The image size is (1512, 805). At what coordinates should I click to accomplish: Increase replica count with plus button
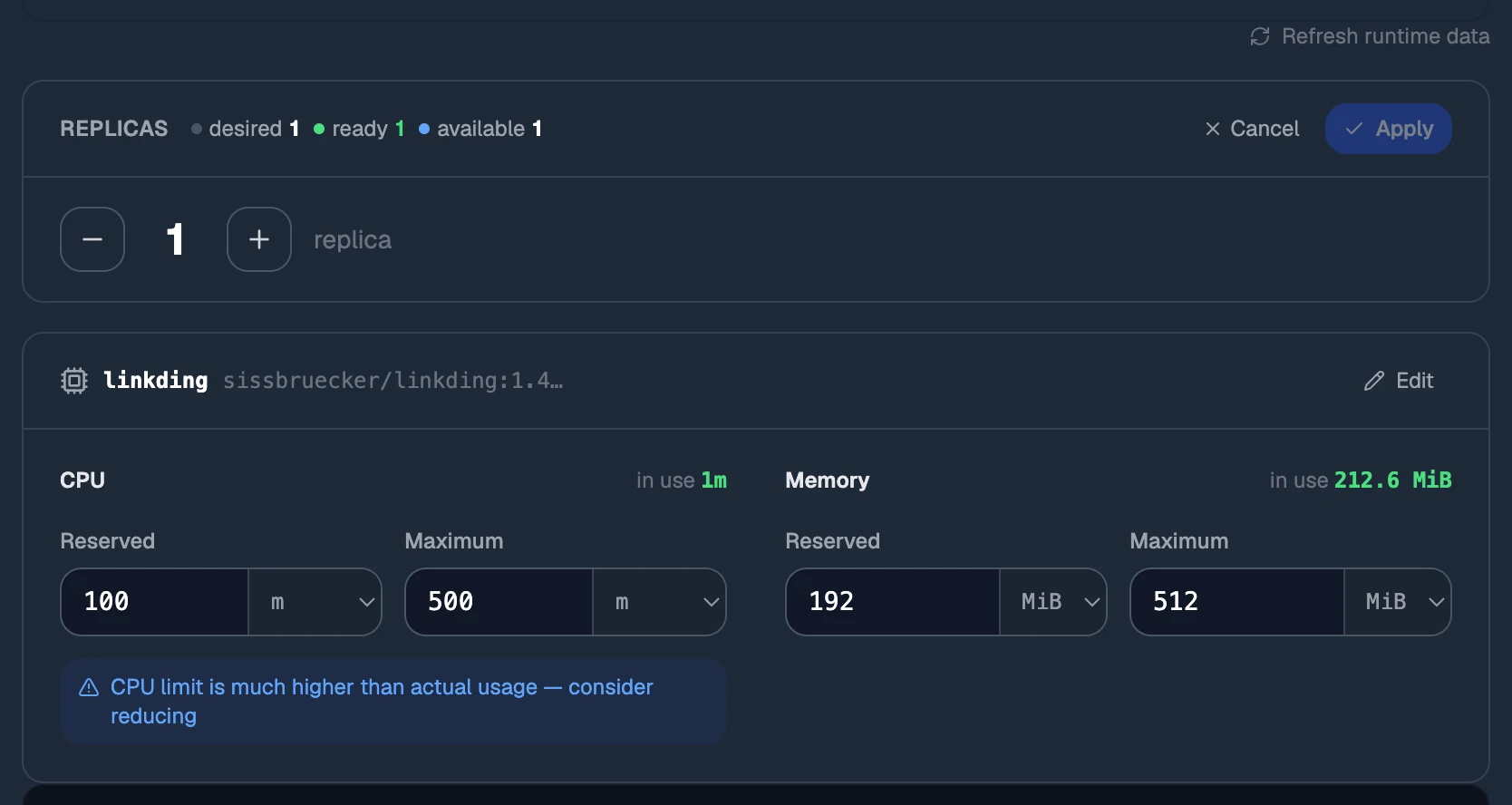259,239
